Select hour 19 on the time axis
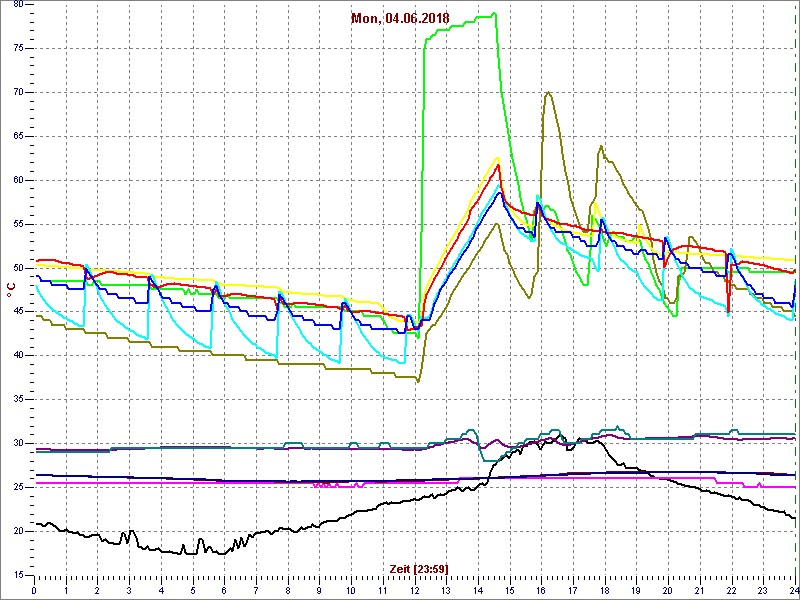This screenshot has height=600, width=800. (x=636, y=591)
